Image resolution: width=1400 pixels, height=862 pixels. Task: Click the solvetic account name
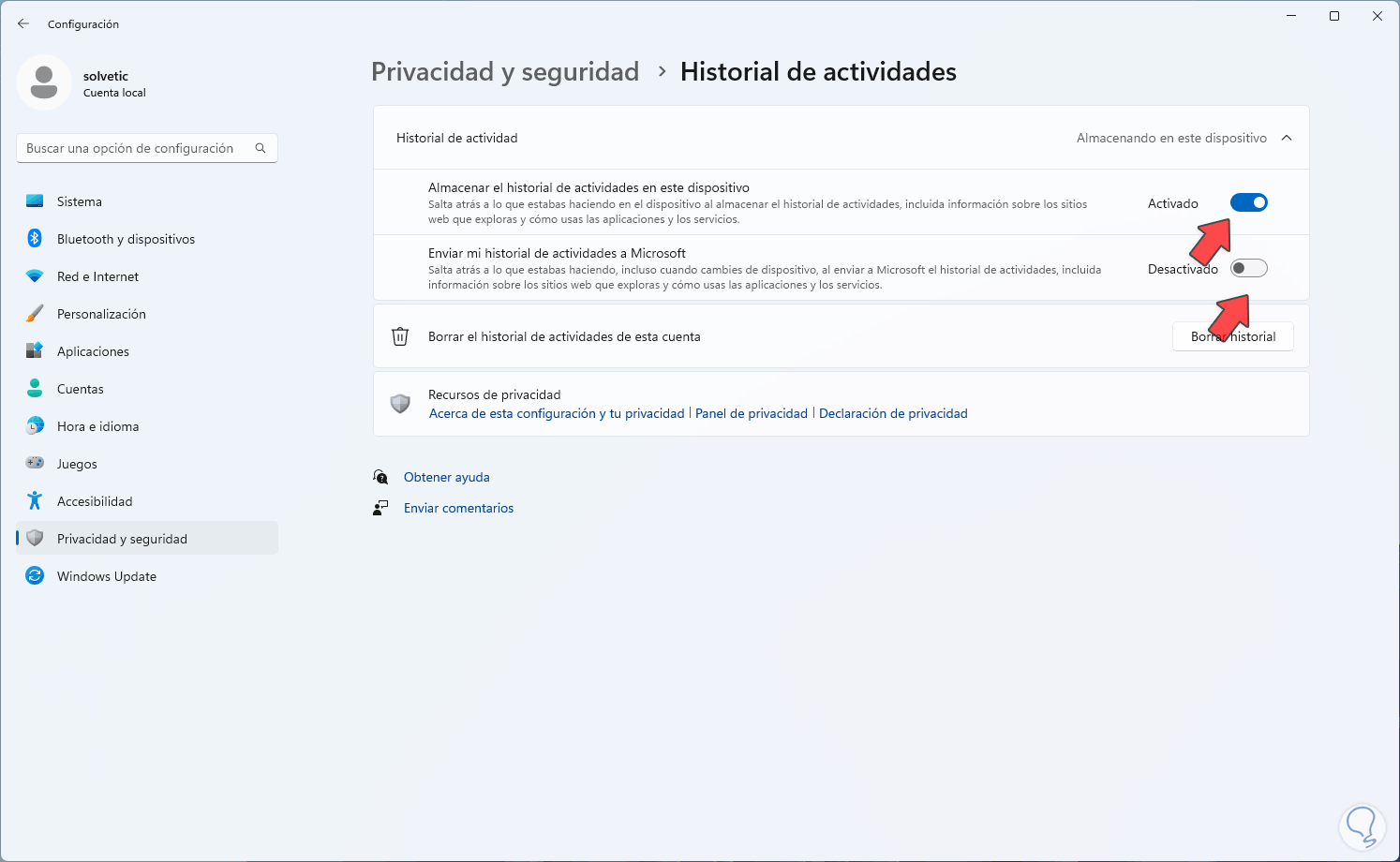tap(106, 76)
